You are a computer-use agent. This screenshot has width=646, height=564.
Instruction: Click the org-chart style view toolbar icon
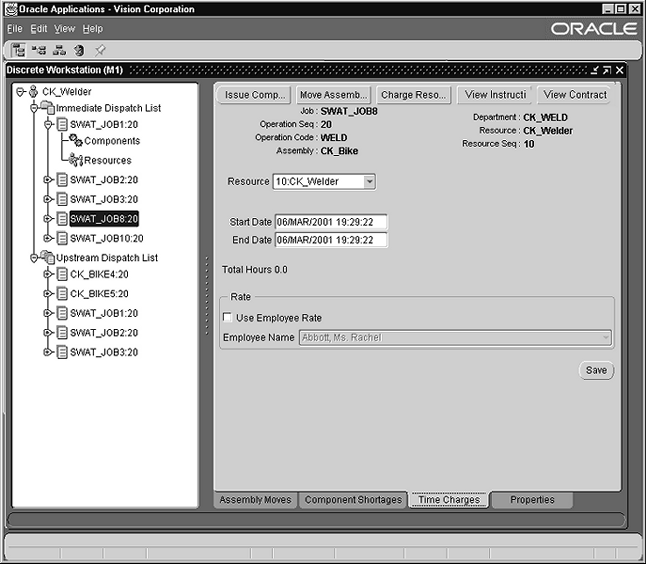(59, 50)
